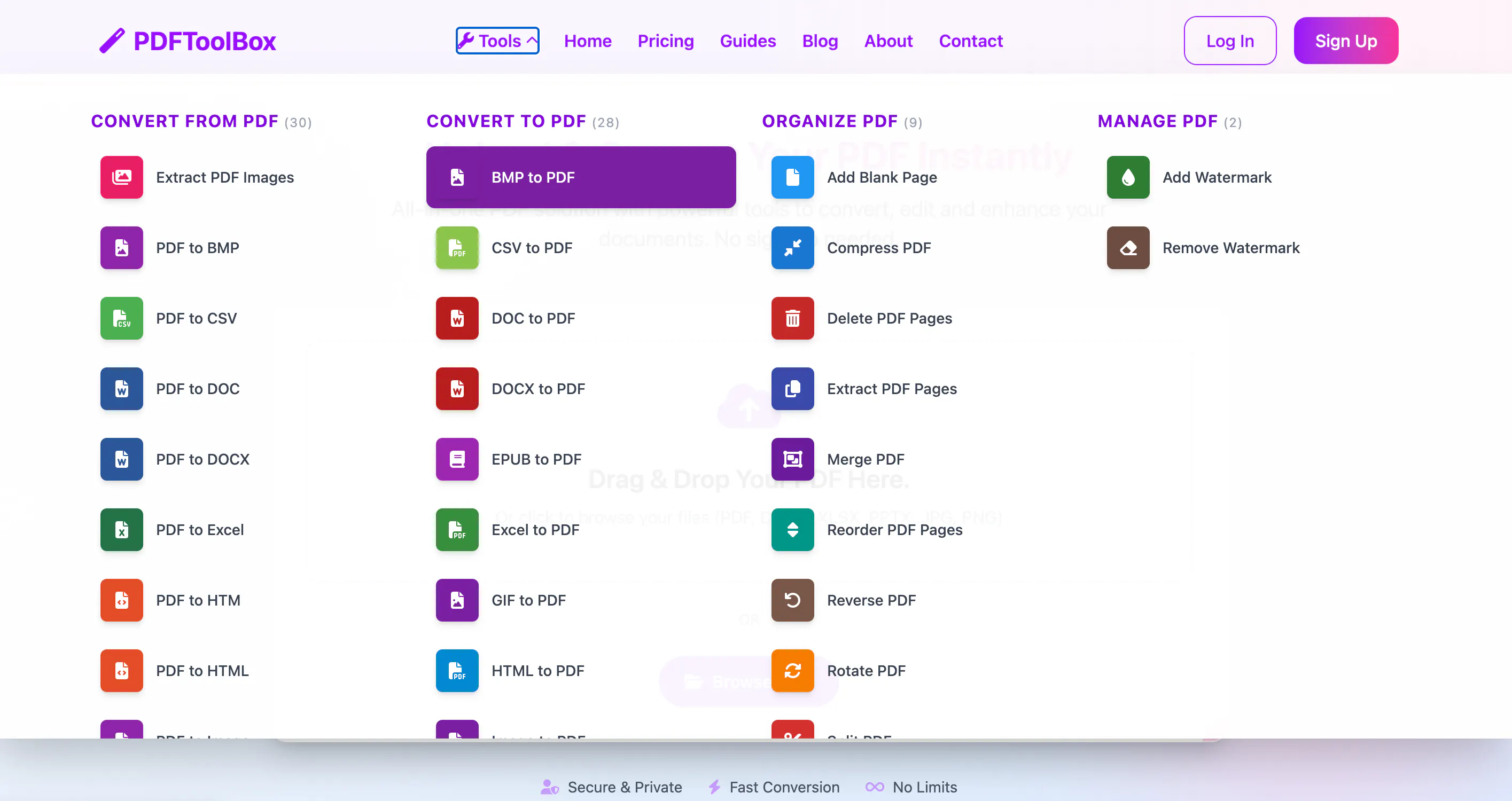This screenshot has width=1512, height=801.
Task: Click the Excel to PDF green icon
Action: pyautogui.click(x=457, y=529)
